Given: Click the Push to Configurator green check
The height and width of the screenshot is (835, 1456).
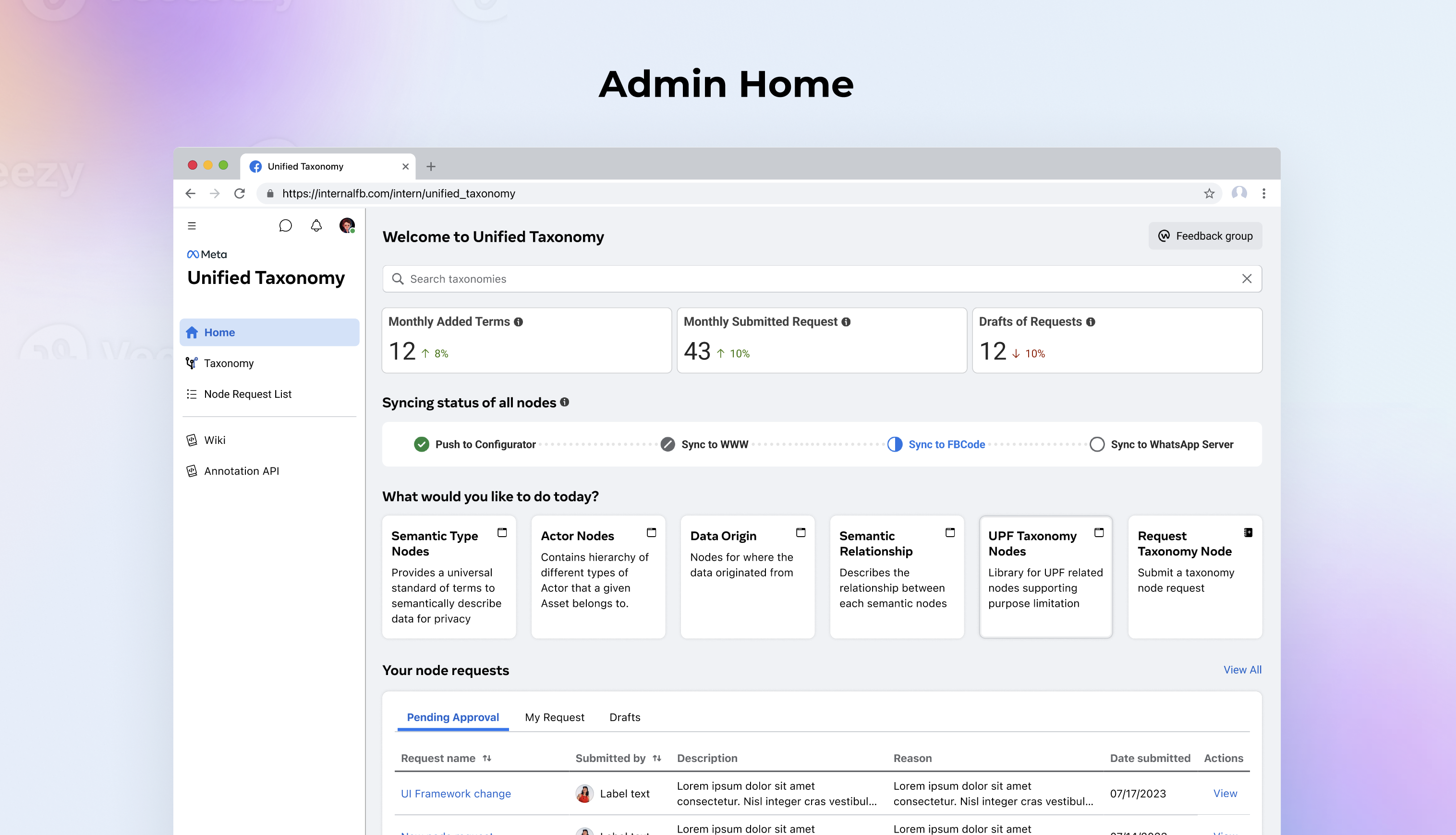Looking at the screenshot, I should point(421,444).
